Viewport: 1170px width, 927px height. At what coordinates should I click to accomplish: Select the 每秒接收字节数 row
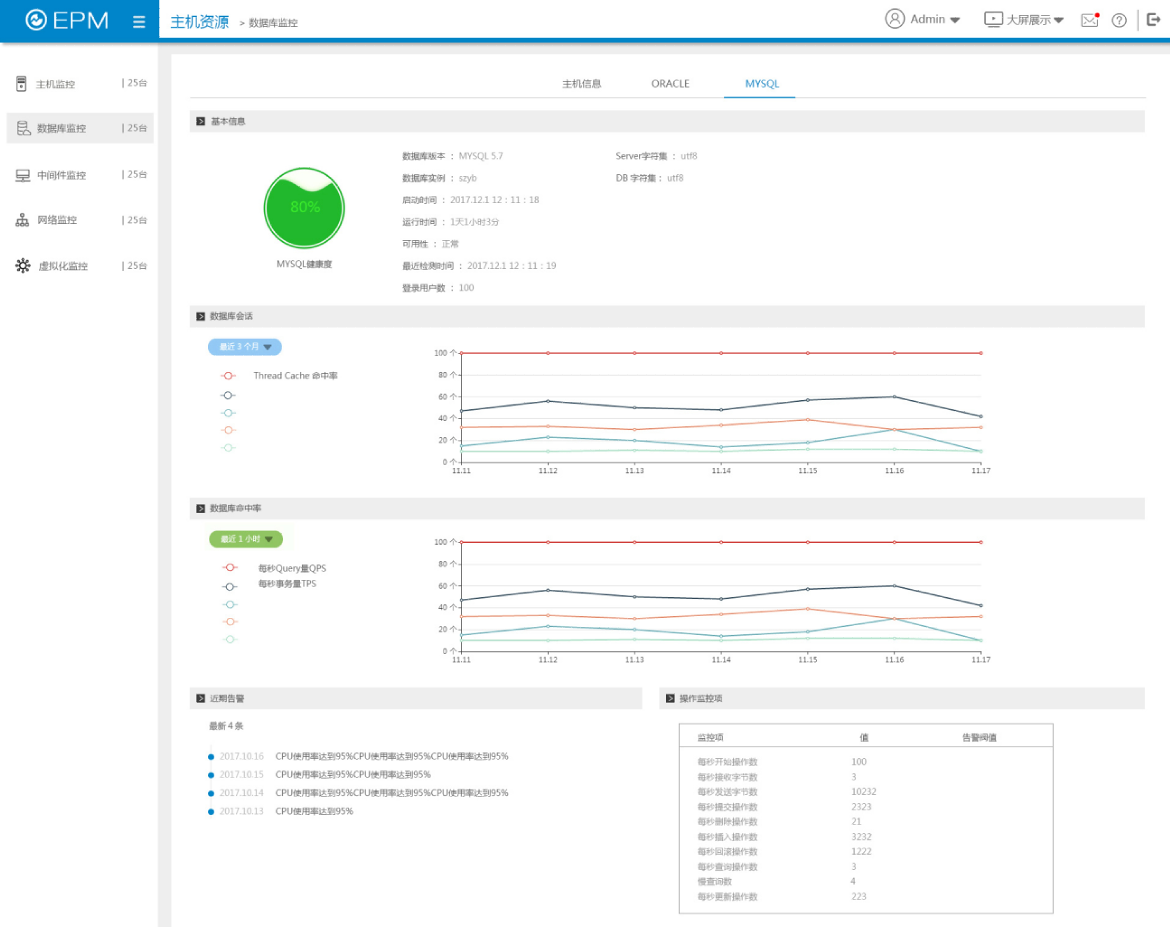[866, 777]
